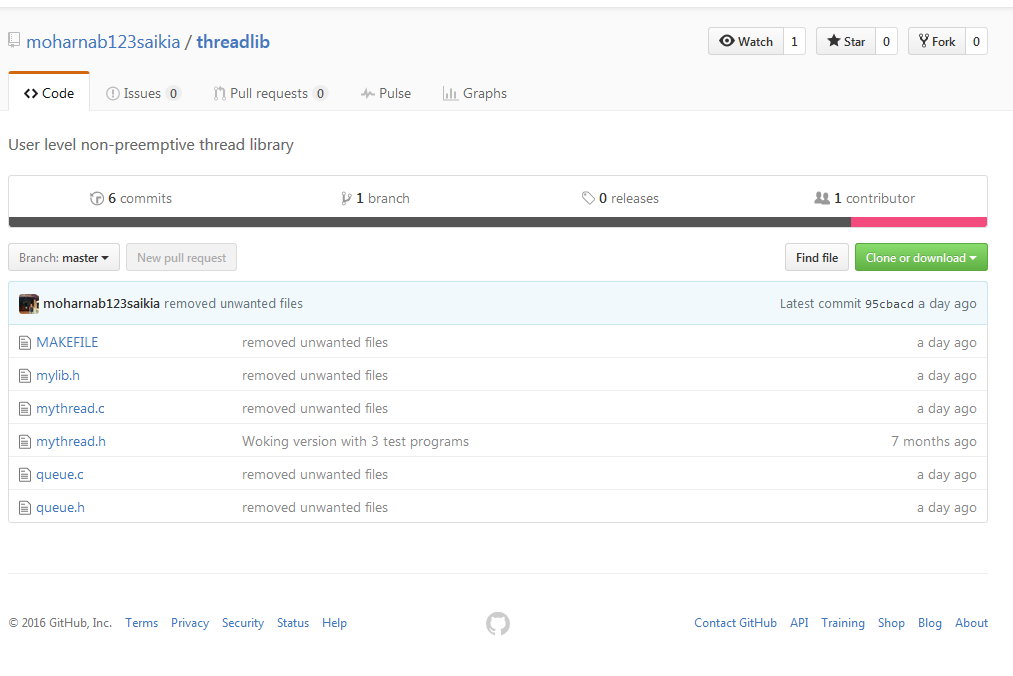Open the Contact GitHub footer link
1013x676 pixels.
click(x=735, y=623)
